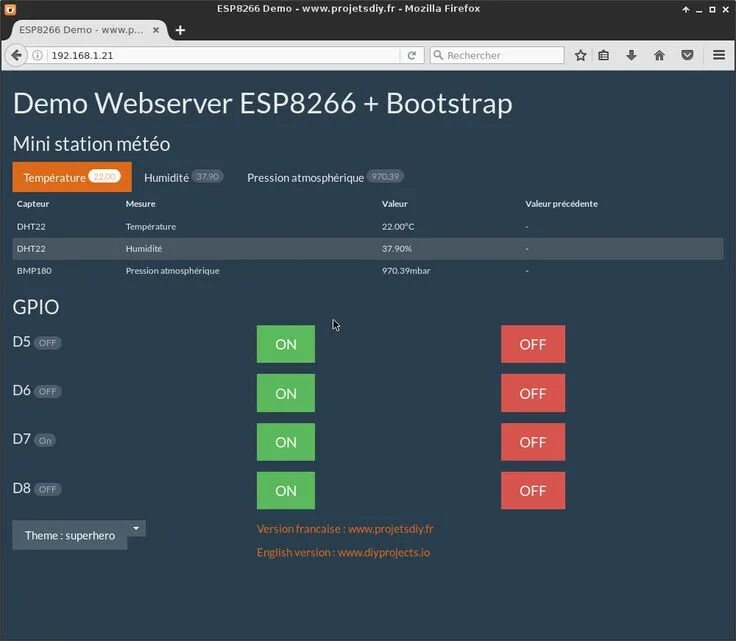This screenshot has height=641, width=736.
Task: Open the site information icon
Action: click(x=38, y=55)
